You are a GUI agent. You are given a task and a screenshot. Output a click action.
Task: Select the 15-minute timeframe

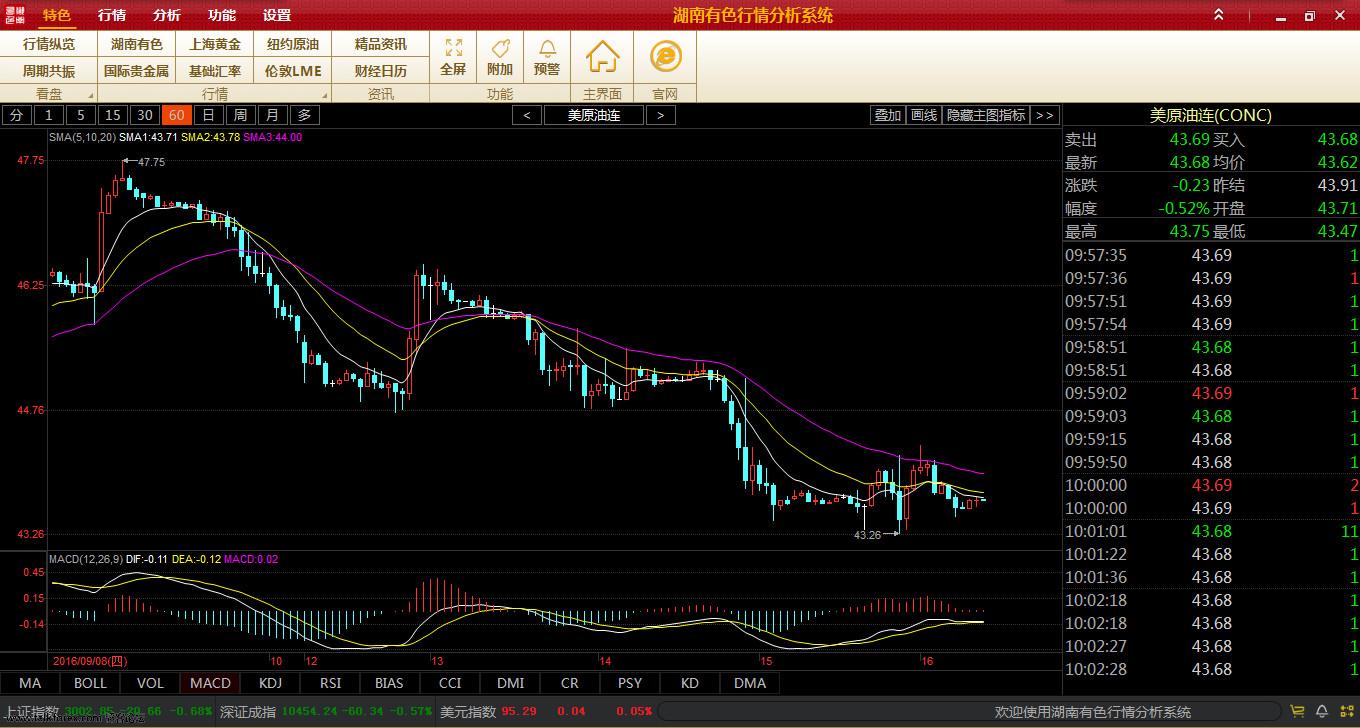coord(113,115)
